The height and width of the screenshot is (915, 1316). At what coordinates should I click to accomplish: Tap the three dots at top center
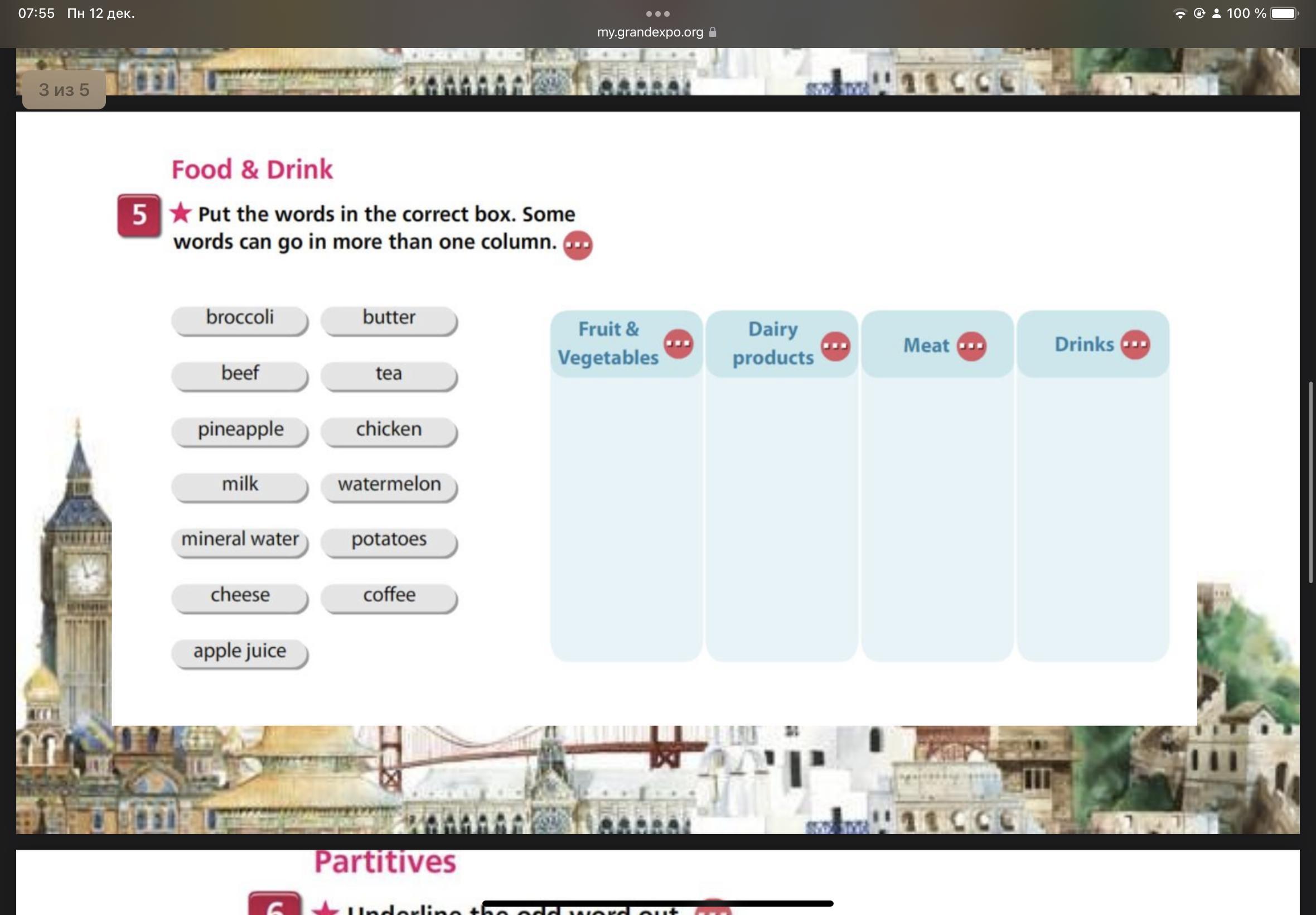click(657, 14)
